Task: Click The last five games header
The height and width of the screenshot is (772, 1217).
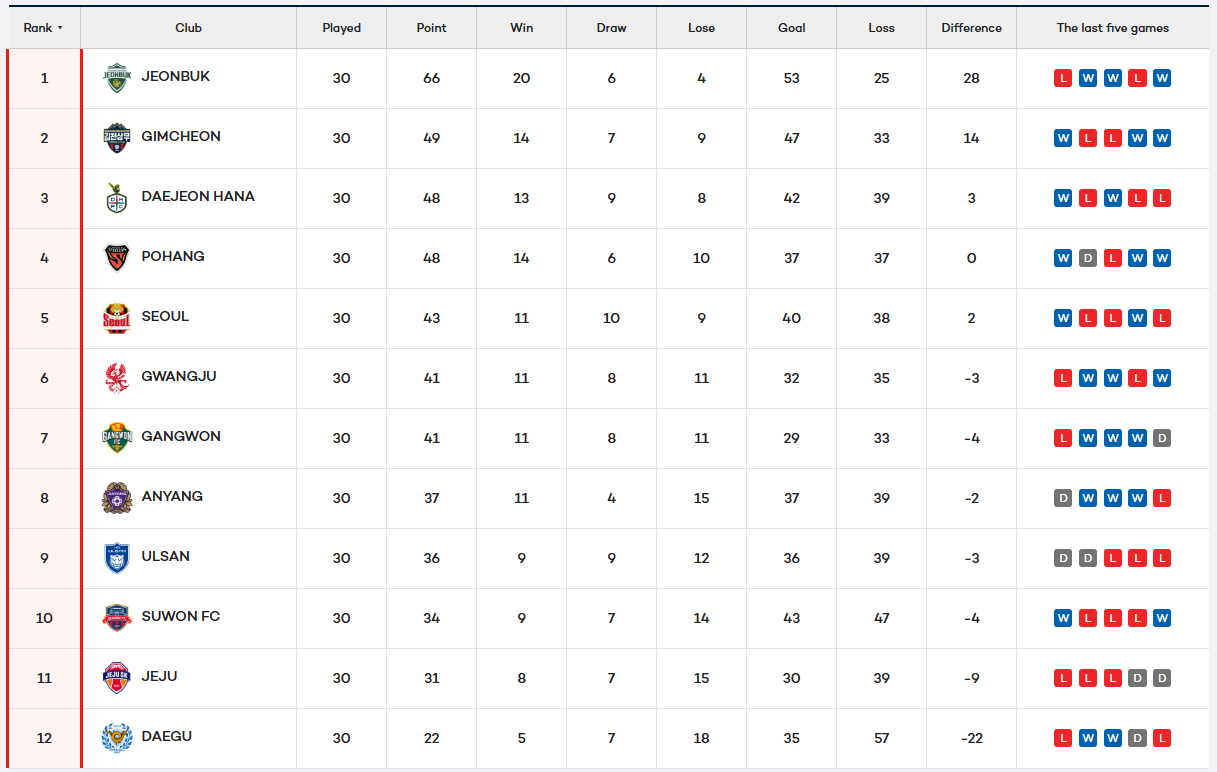Action: 1112,28
